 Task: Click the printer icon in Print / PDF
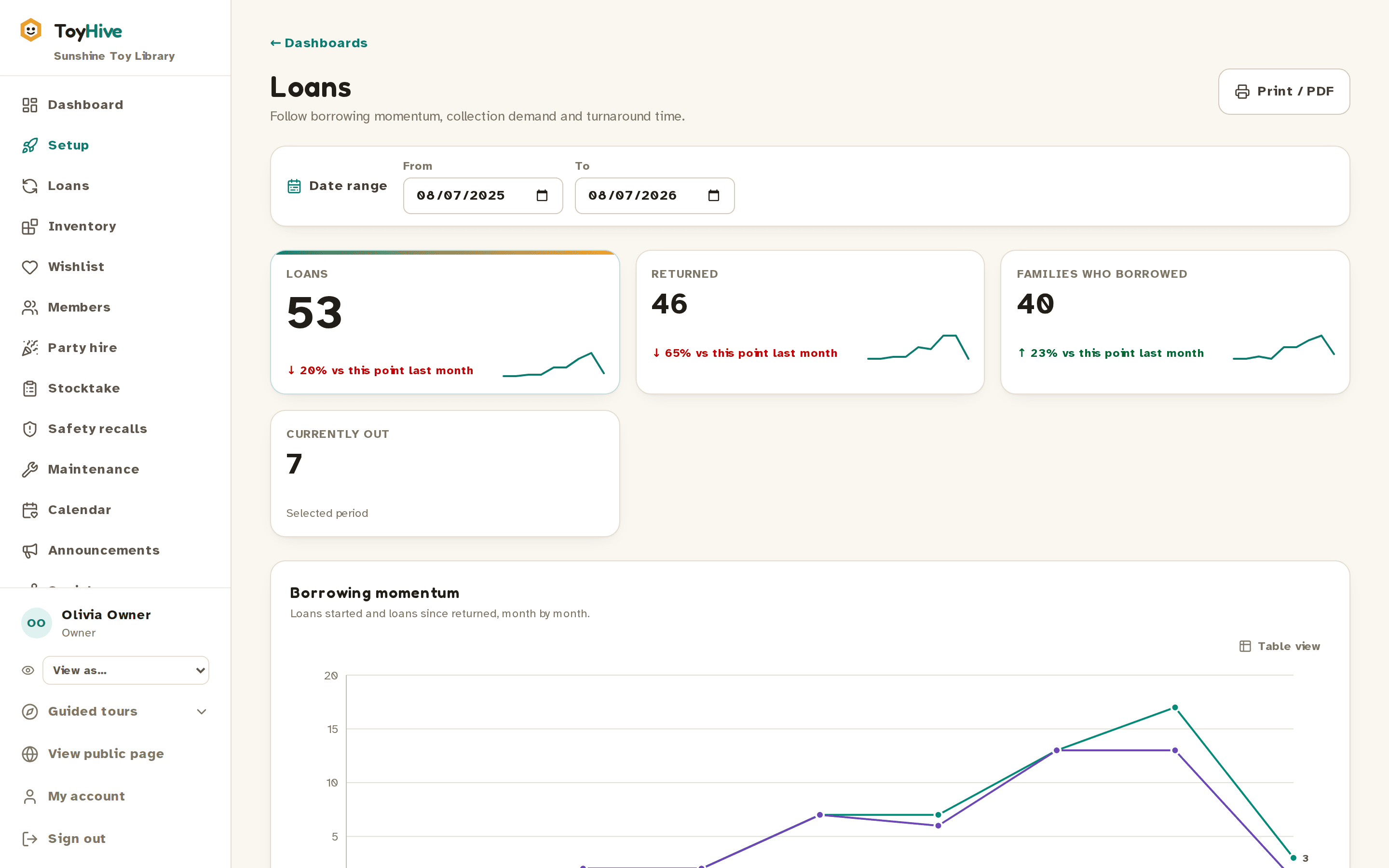coord(1242,92)
